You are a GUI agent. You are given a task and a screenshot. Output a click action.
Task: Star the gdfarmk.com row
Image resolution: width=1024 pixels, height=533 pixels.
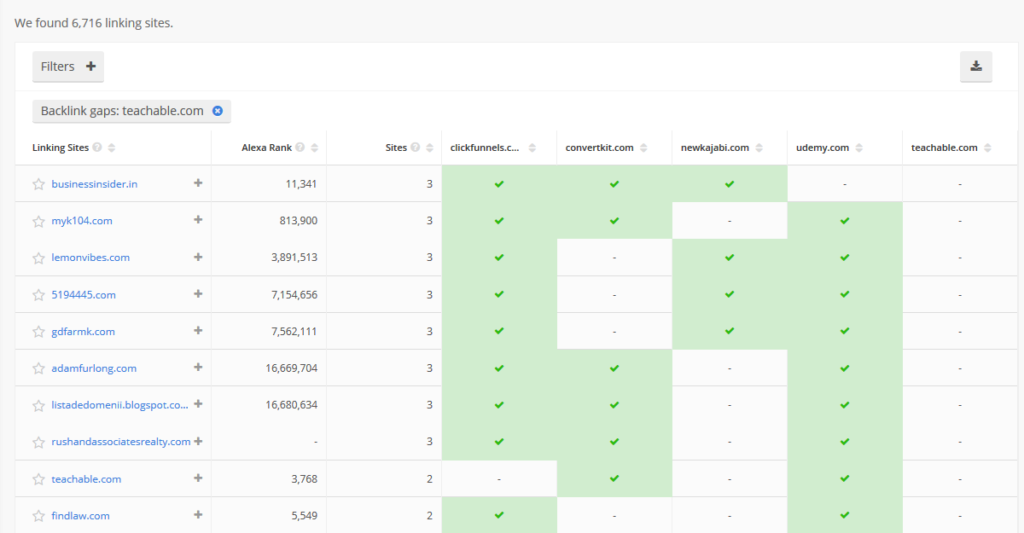pyautogui.click(x=39, y=332)
